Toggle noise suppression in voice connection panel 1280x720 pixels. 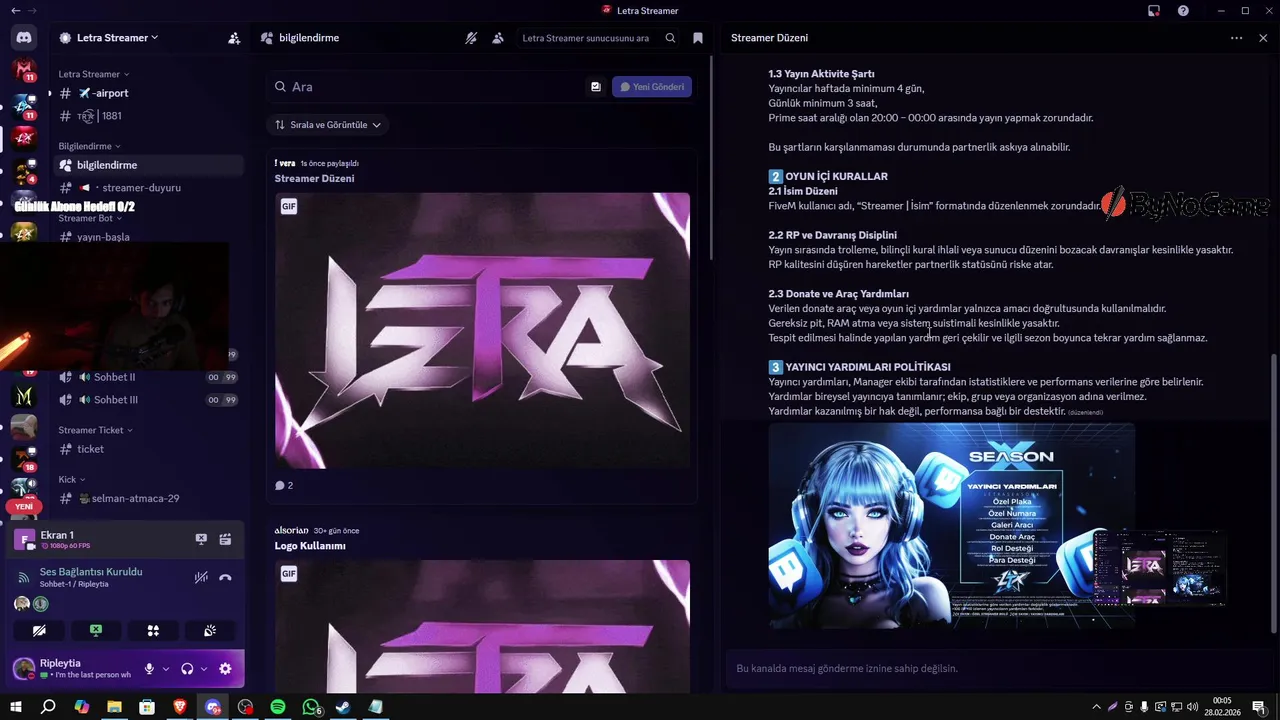coord(201,577)
